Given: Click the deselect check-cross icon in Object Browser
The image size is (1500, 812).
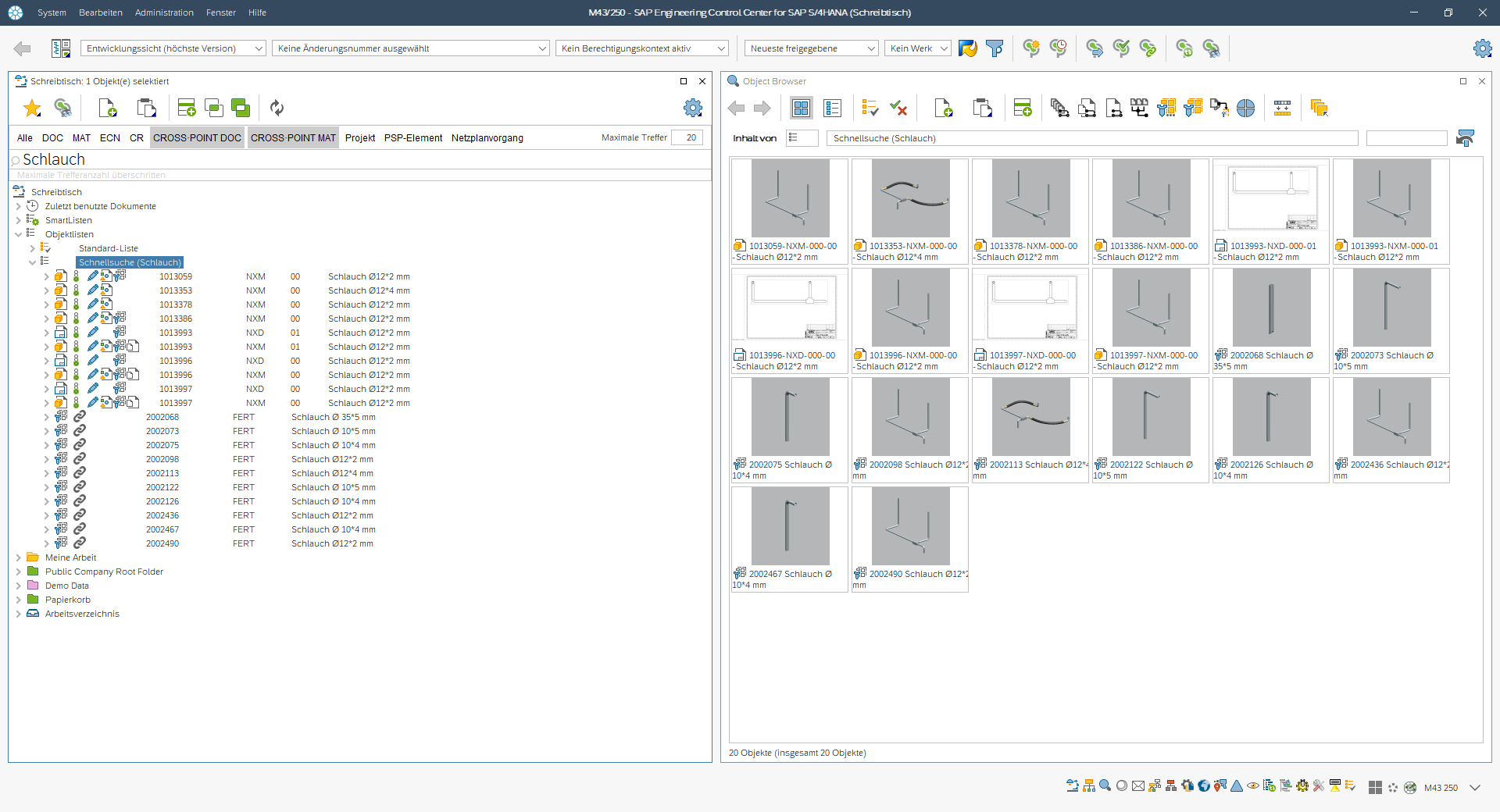Looking at the screenshot, I should click(x=898, y=108).
